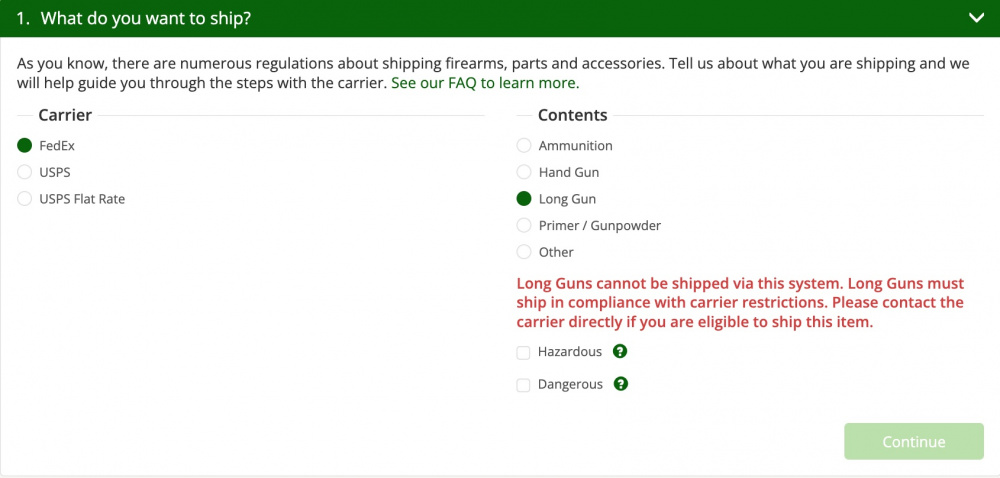Click the help icon beside Hazardous
The image size is (1000, 478).
pyautogui.click(x=619, y=351)
